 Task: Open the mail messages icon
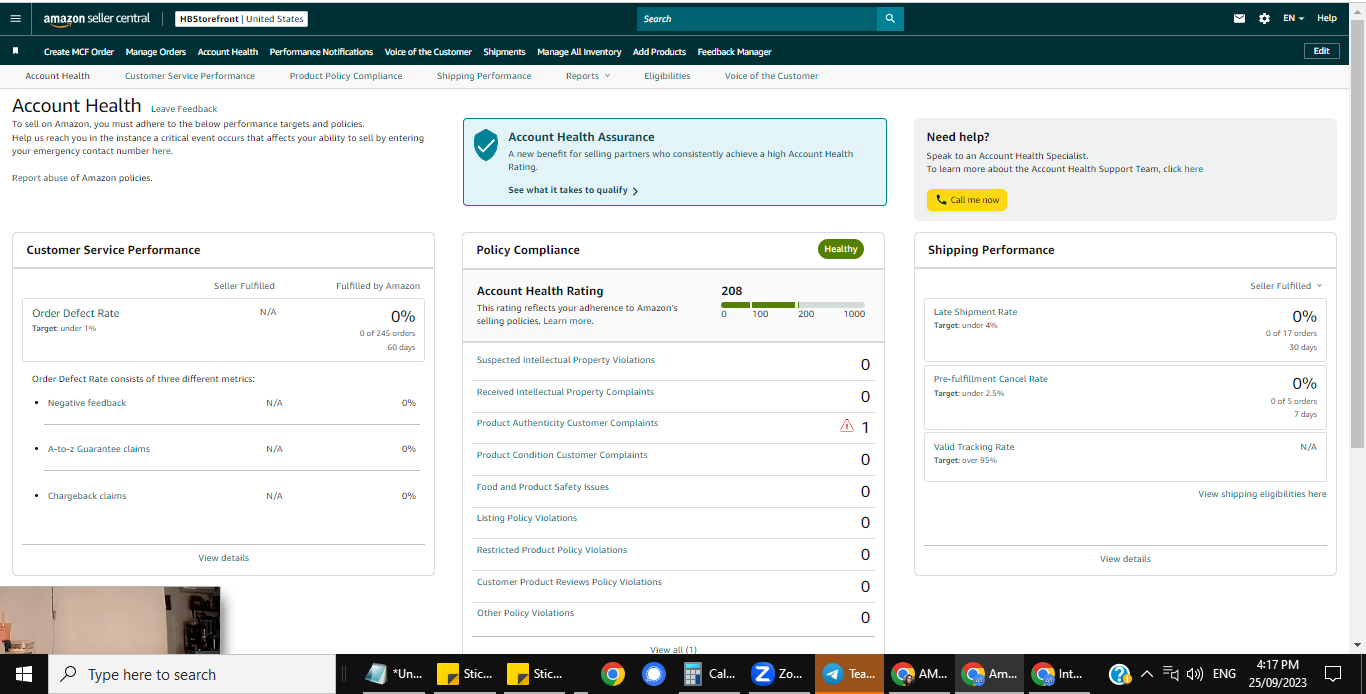[x=1240, y=18]
